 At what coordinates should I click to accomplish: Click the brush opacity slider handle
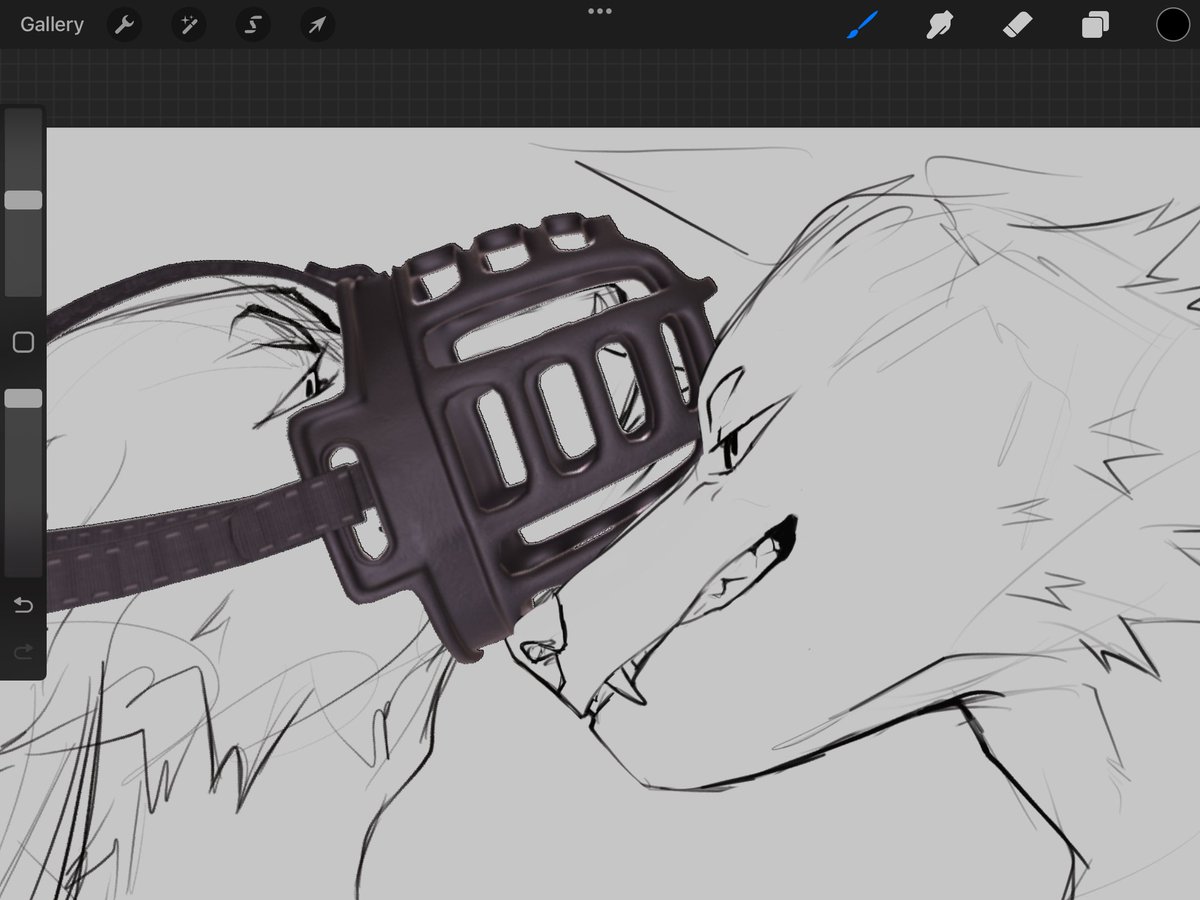tap(23, 398)
